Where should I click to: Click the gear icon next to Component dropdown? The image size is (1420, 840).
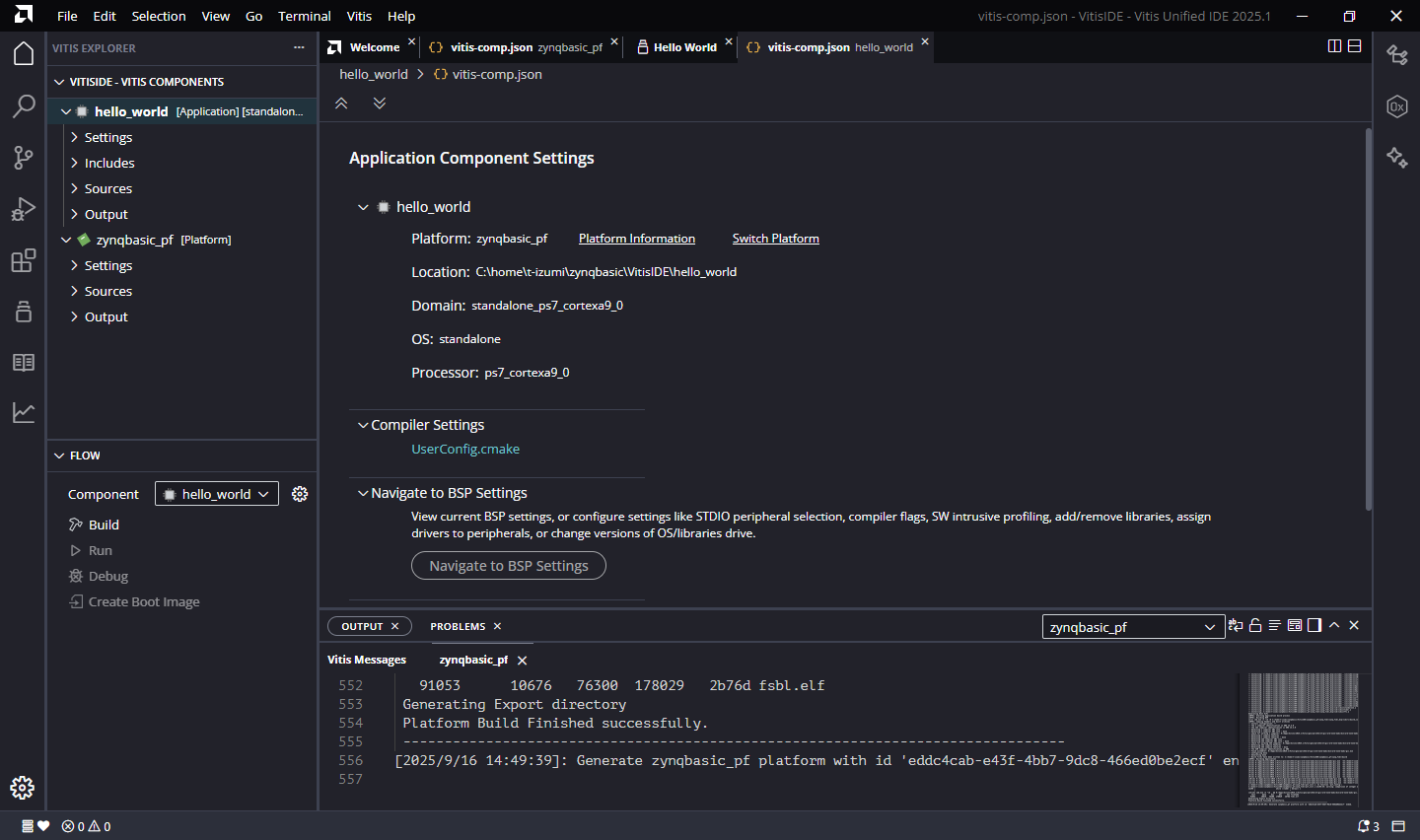coord(300,494)
